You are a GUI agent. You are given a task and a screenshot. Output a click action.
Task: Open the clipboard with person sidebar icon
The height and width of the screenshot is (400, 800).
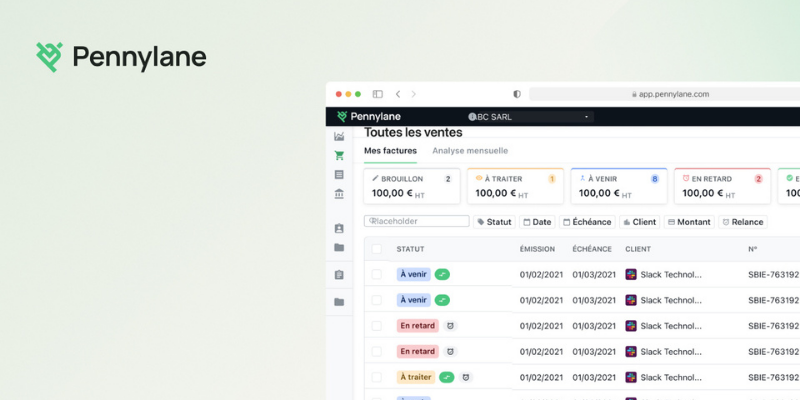click(x=339, y=228)
